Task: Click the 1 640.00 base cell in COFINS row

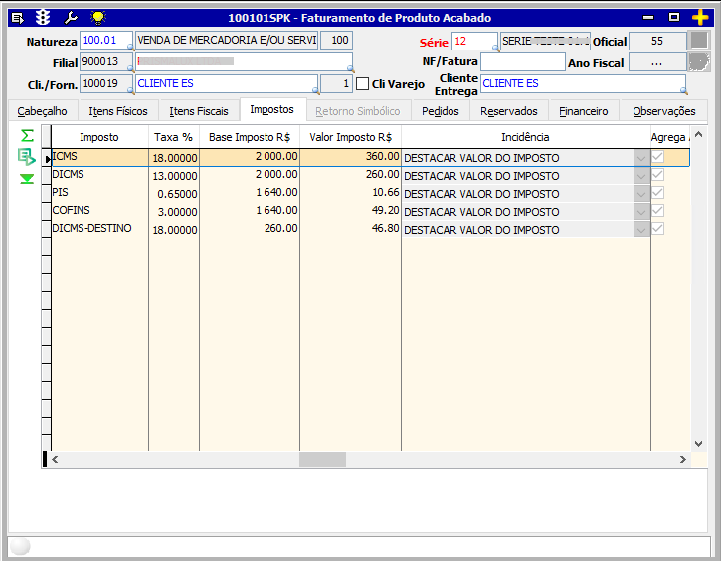Action: tap(249, 211)
